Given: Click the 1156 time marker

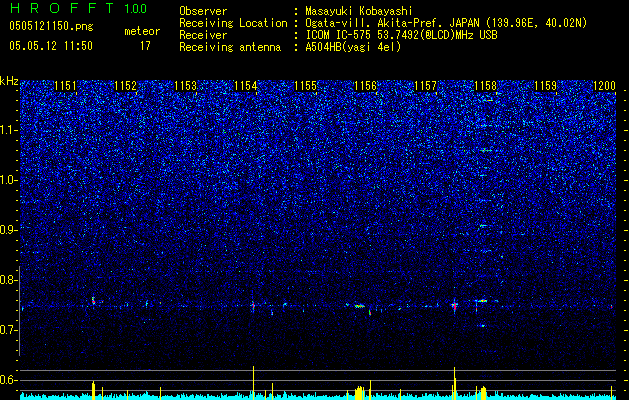Looking at the screenshot, I should coord(366,86).
